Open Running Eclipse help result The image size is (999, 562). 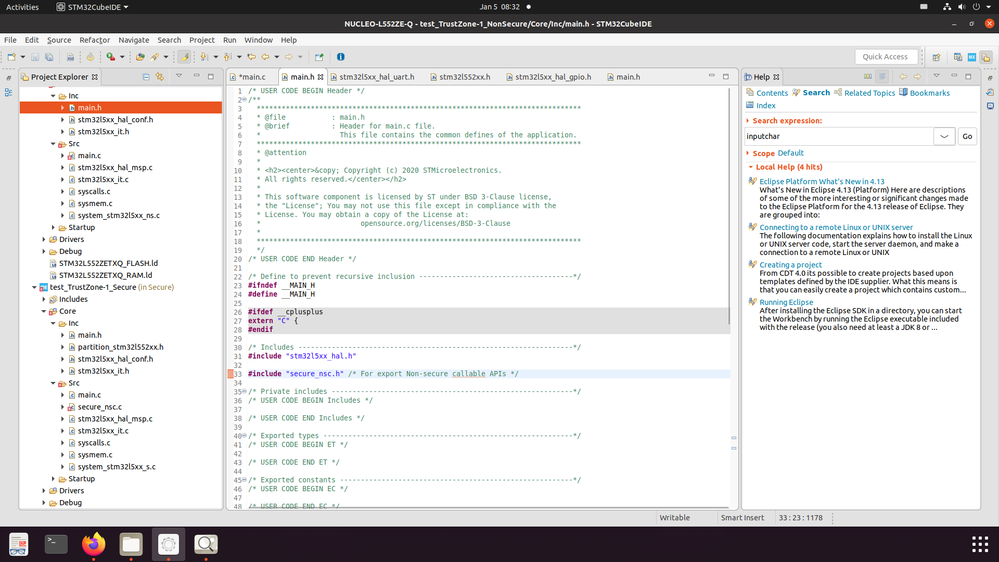[786, 302]
